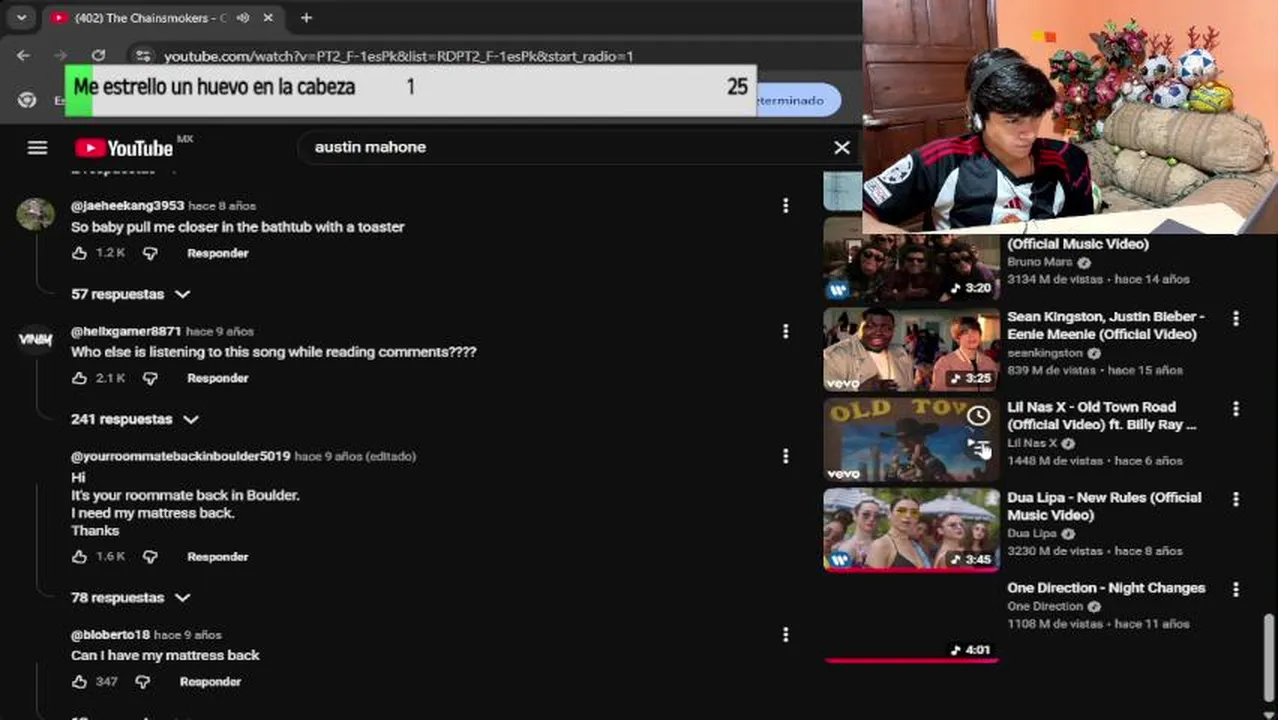Open the @helixgamer8871 username link

pyautogui.click(x=126, y=331)
